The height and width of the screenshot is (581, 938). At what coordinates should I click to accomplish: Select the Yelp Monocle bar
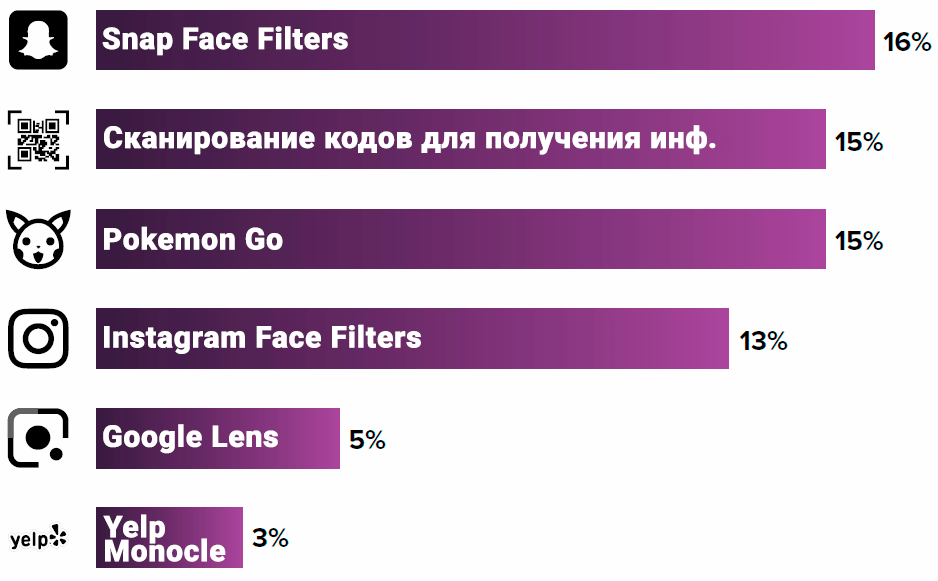tap(234, 538)
